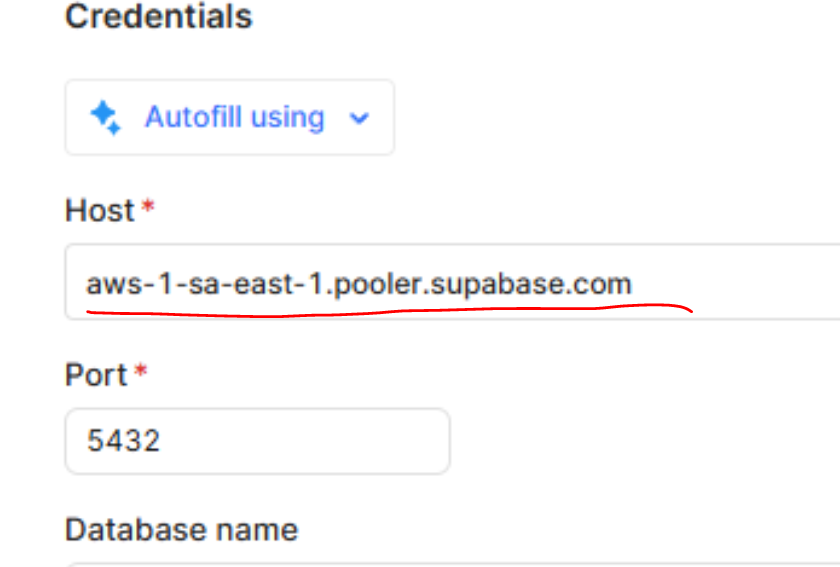The width and height of the screenshot is (840, 567).
Task: Click the red asterisk beside Port
Action: click(141, 372)
